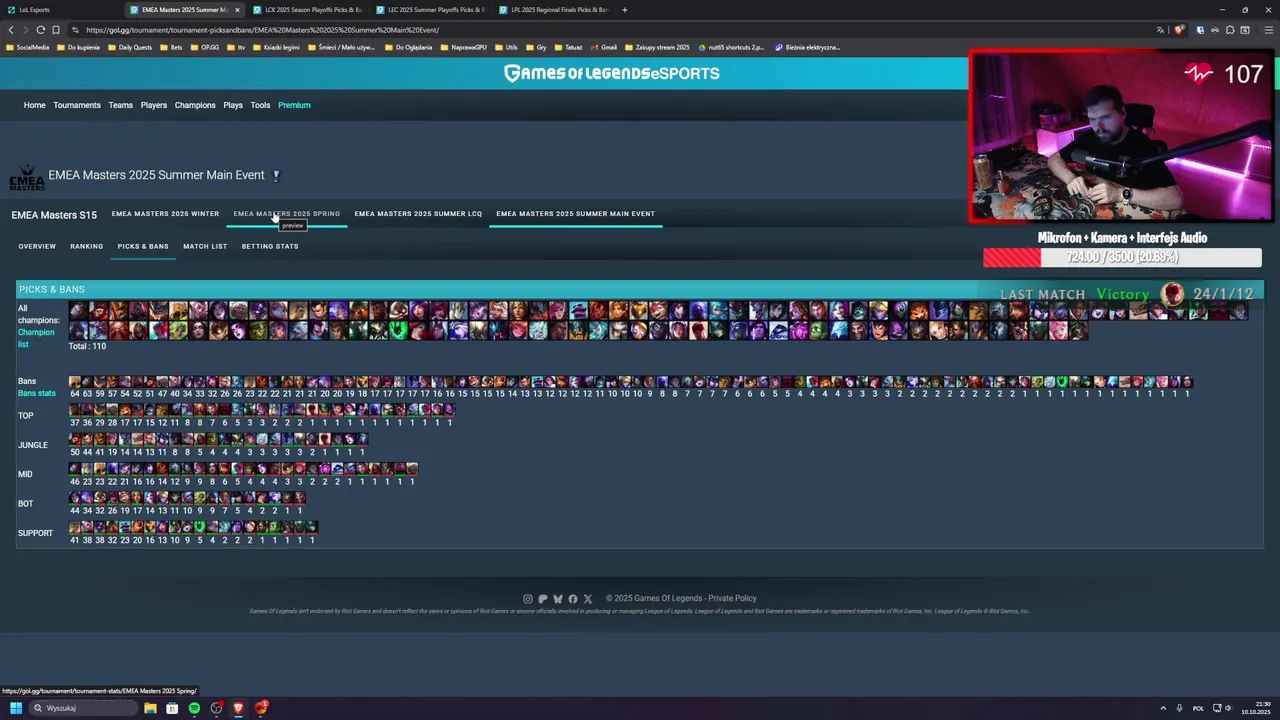The width and height of the screenshot is (1280, 720).
Task: Open the Plays menu
Action: pos(233,105)
